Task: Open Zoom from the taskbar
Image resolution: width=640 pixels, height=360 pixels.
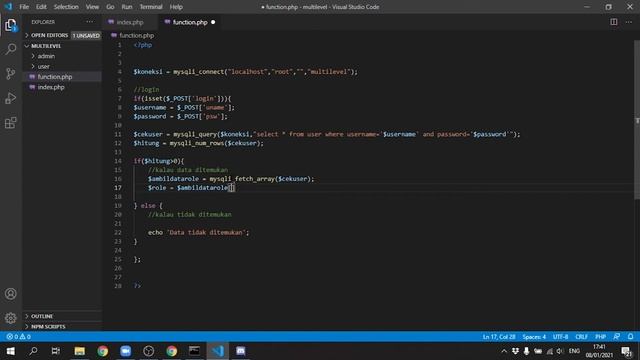Action: [125, 351]
